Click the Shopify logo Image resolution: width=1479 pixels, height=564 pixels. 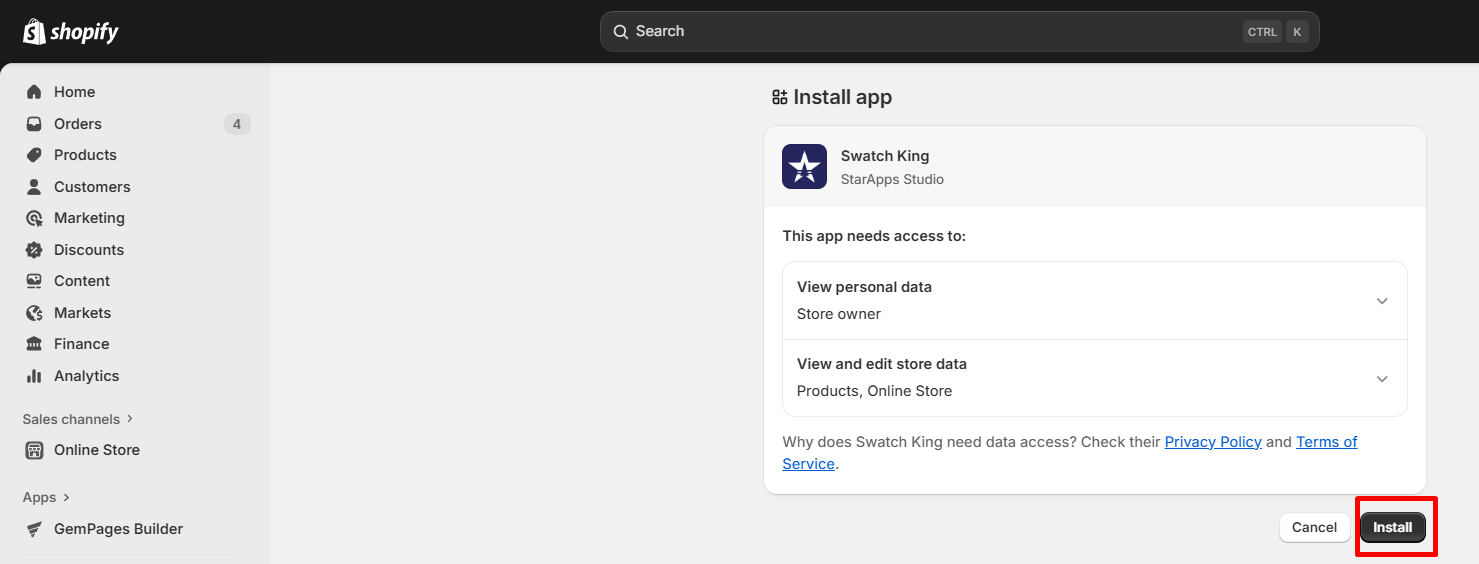(70, 32)
